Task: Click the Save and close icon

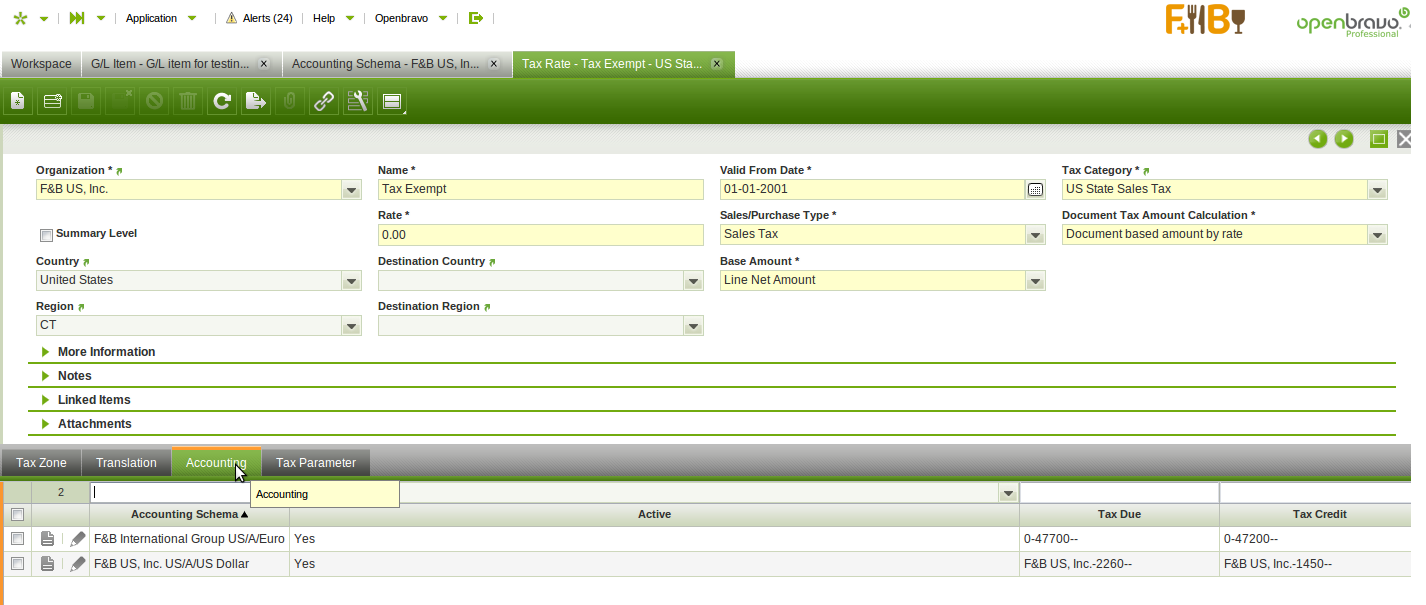Action: tap(120, 101)
